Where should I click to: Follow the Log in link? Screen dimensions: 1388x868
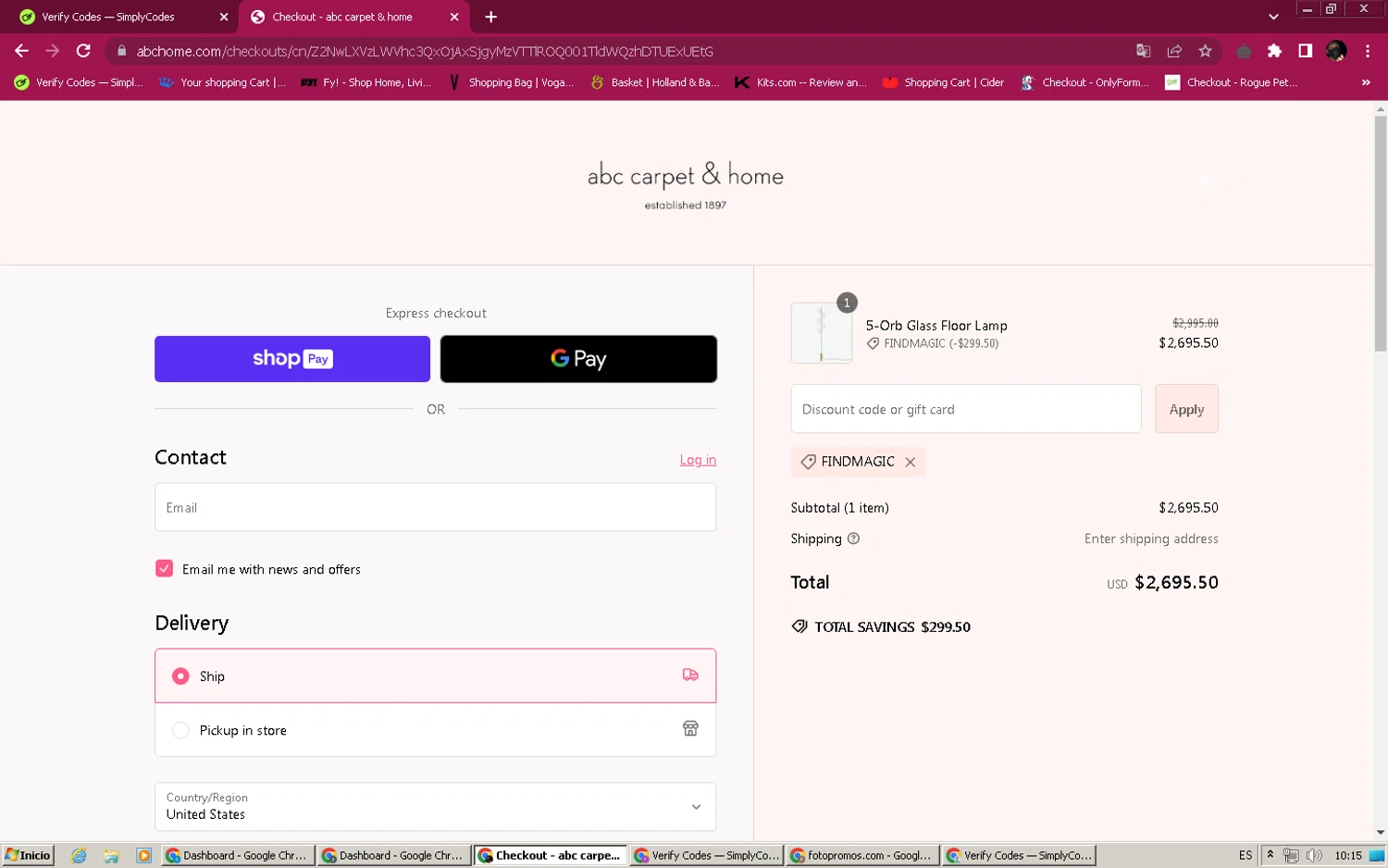pyautogui.click(x=698, y=460)
